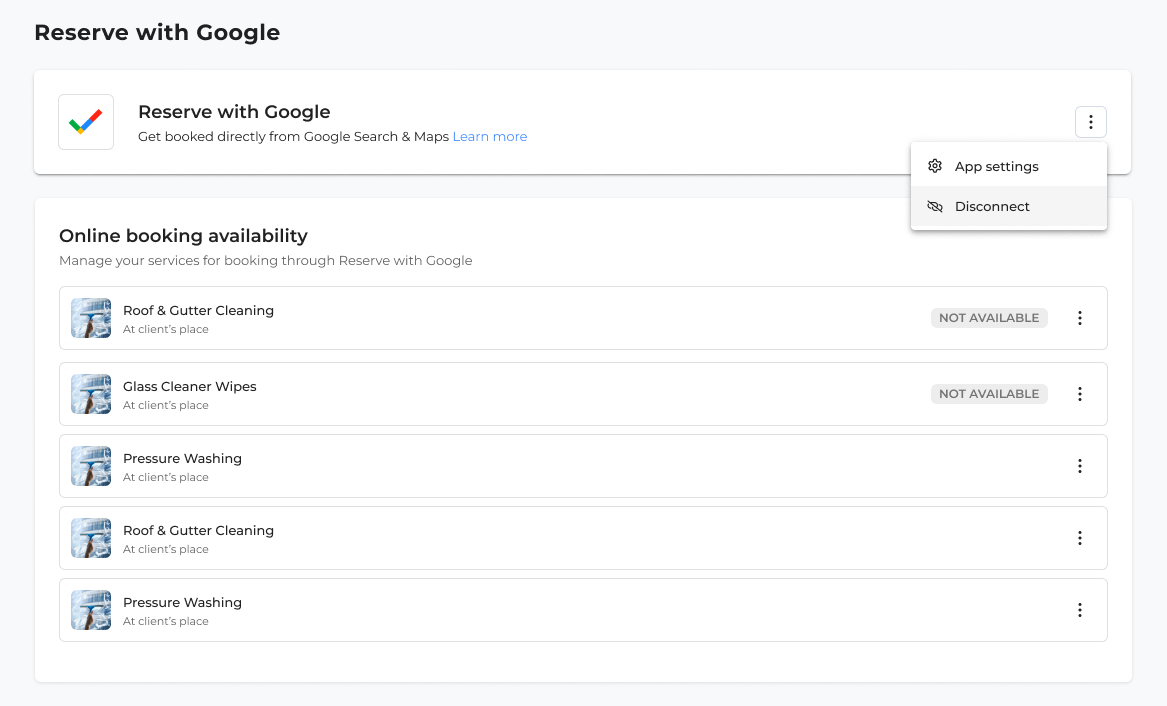
Task: Click the crossed-eye icon beside Disconnect
Action: [935, 207]
